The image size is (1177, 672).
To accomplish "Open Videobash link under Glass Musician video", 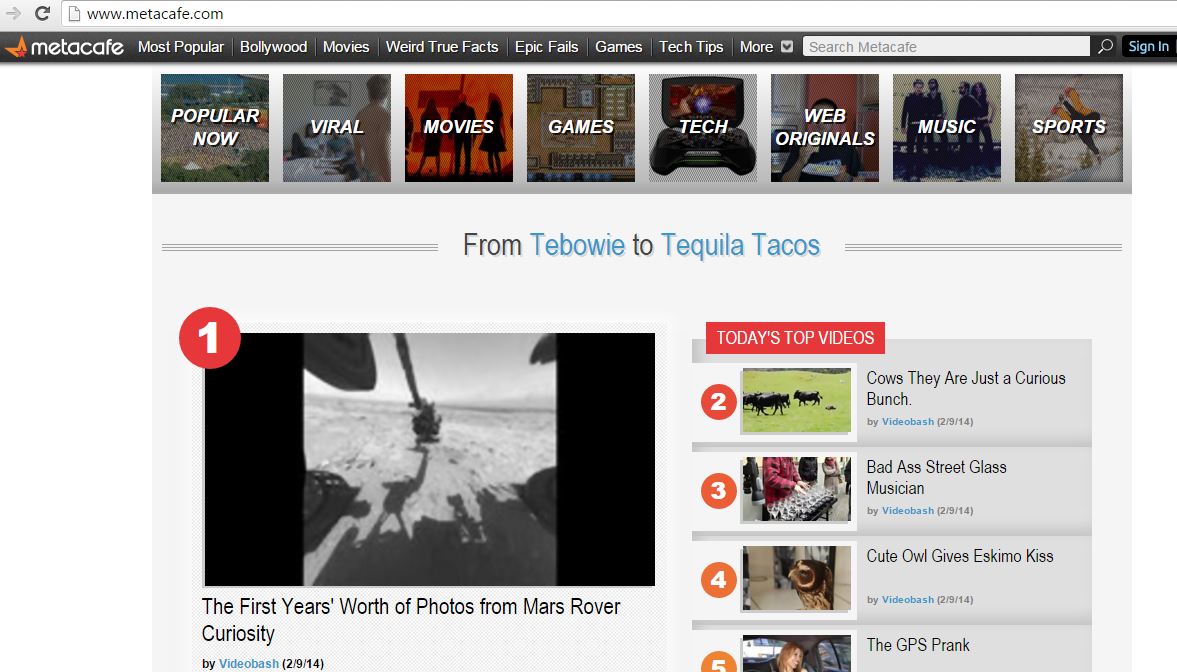I will click(908, 511).
